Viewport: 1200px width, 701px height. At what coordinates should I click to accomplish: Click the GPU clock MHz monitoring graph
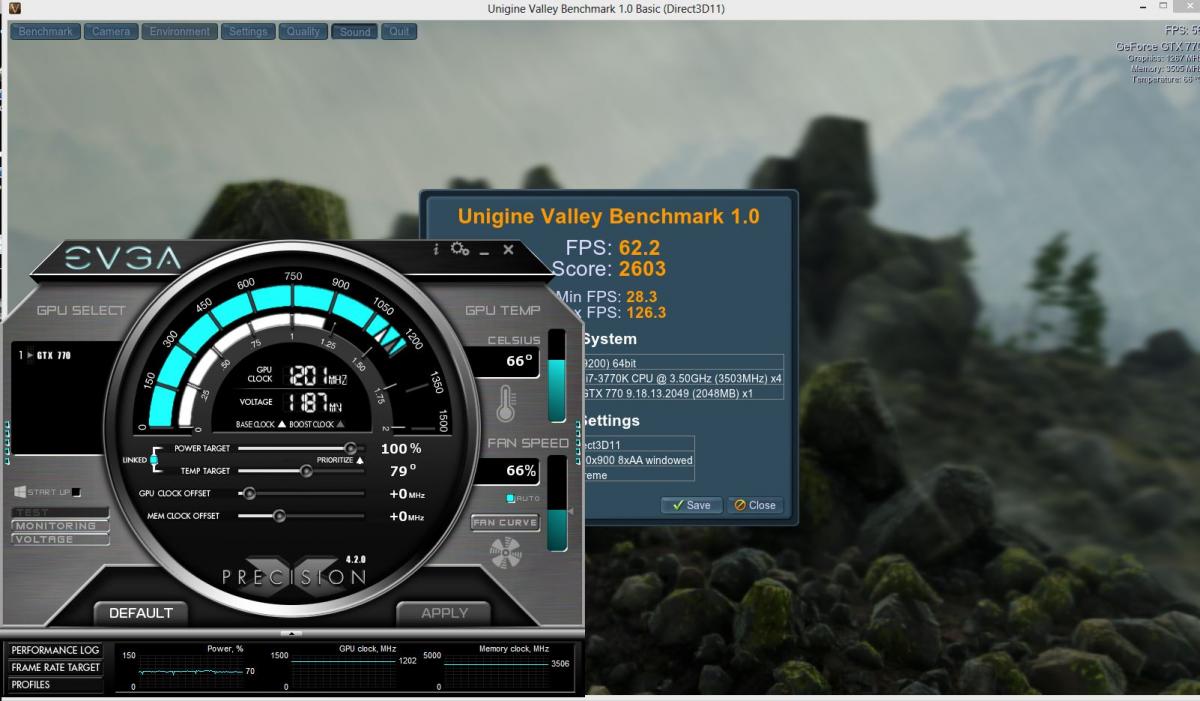tap(345, 672)
